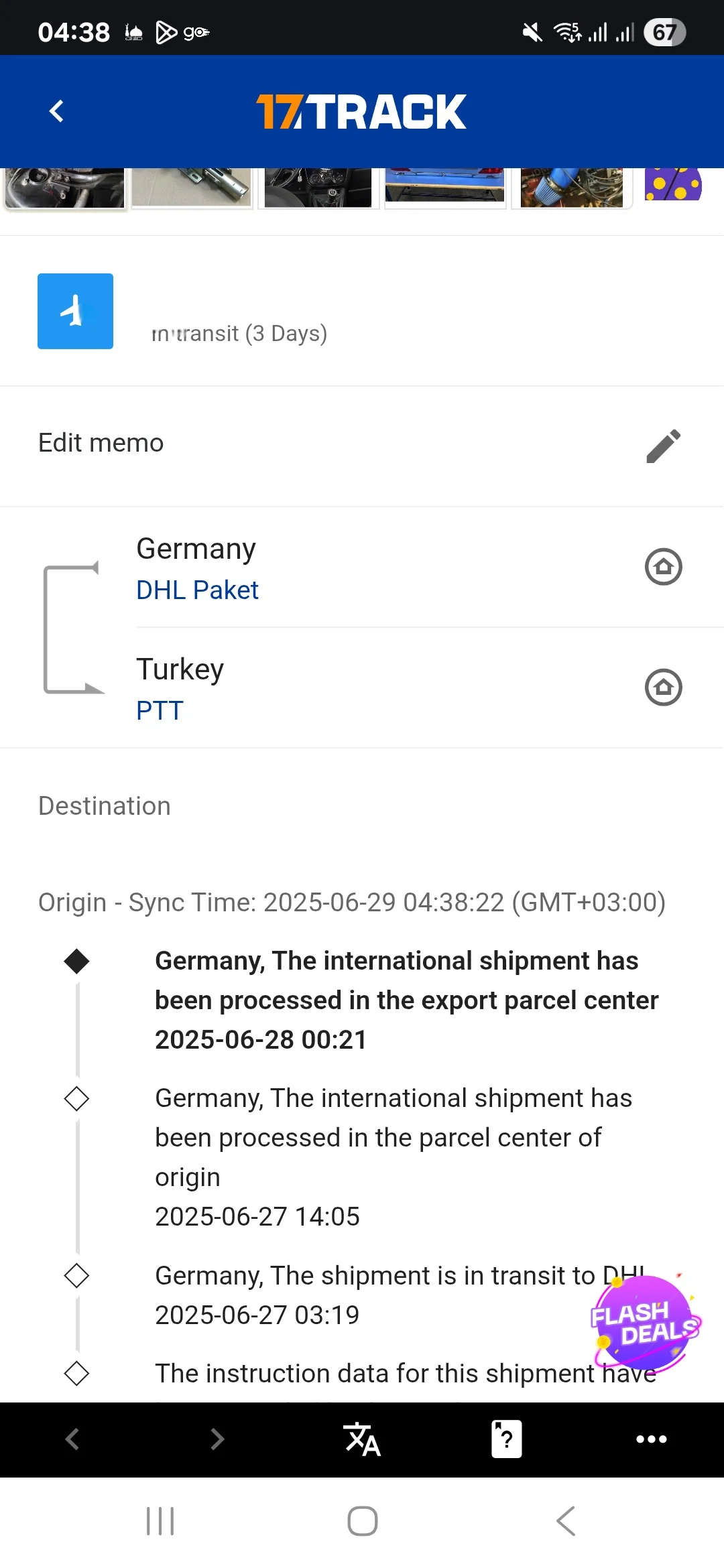Image resolution: width=724 pixels, height=1568 pixels.
Task: Tap the discount percent promo thumbnail
Action: click(673, 185)
